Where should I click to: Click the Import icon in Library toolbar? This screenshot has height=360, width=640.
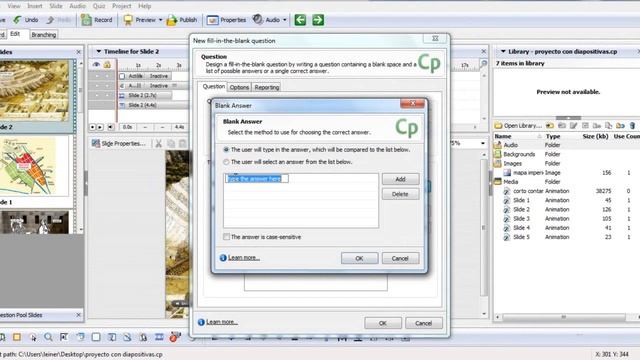tap(550, 126)
